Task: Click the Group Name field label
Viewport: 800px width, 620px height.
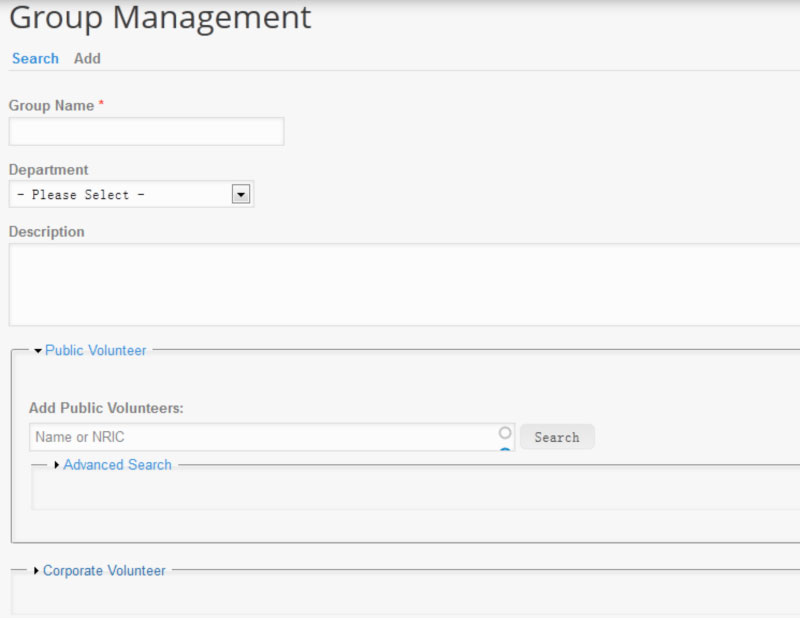Action: [x=52, y=106]
